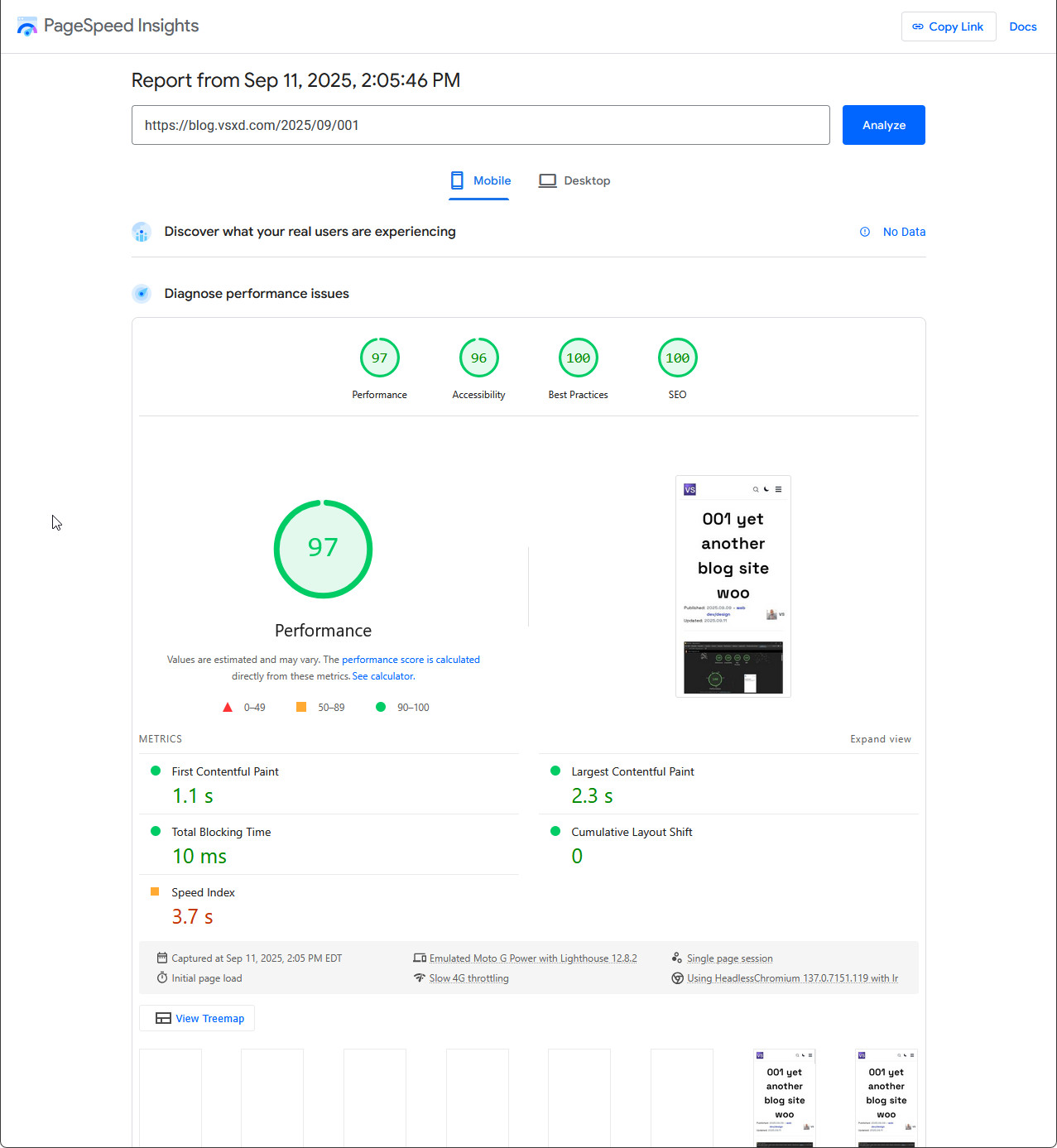Select the 96 Accessibility score gauge
The width and height of the screenshot is (1057, 1148).
[479, 358]
